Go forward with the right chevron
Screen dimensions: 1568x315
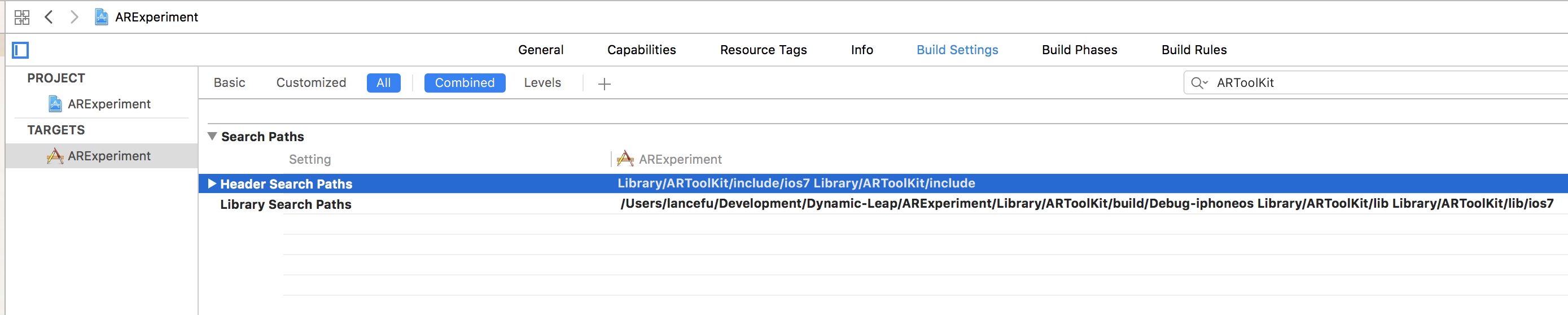pos(75,17)
